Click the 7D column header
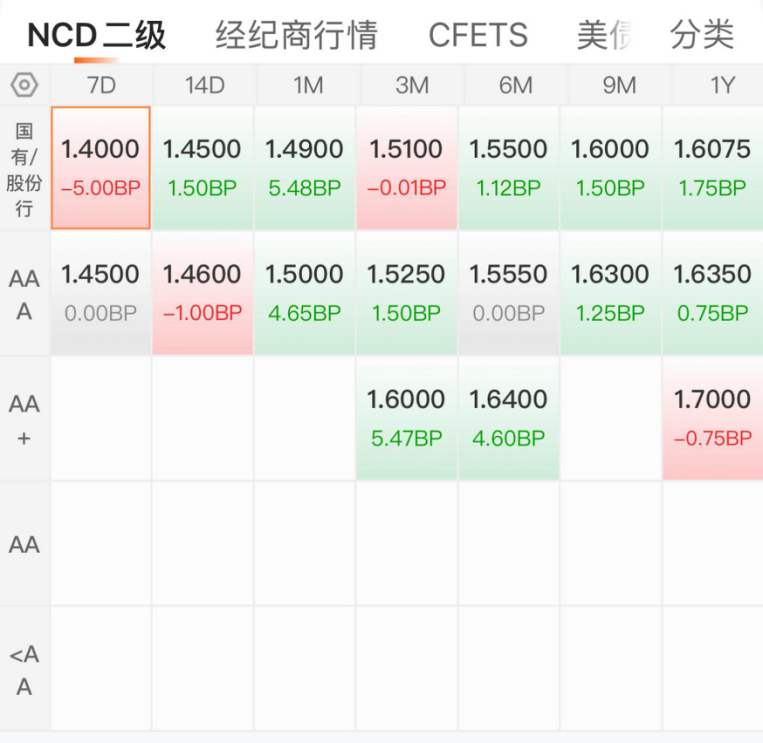This screenshot has width=763, height=743. coord(101,85)
